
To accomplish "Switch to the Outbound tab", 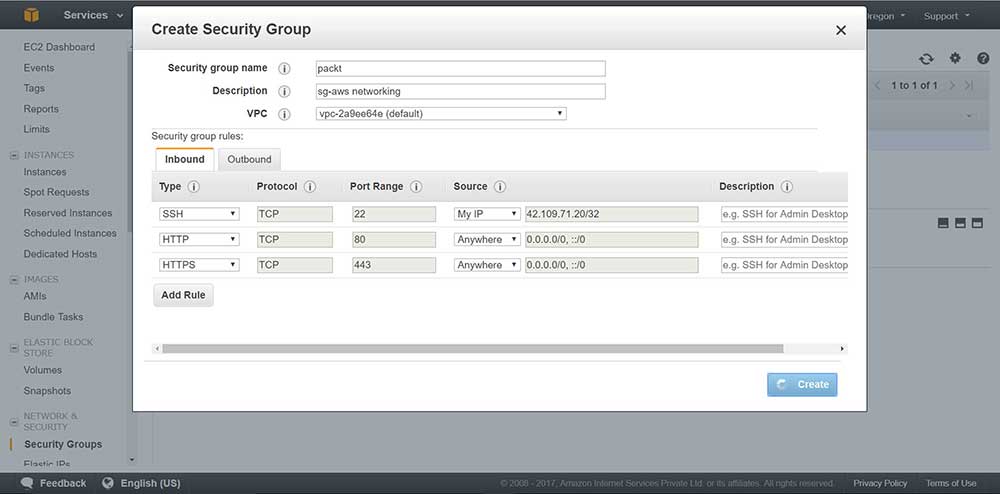I will [249, 159].
